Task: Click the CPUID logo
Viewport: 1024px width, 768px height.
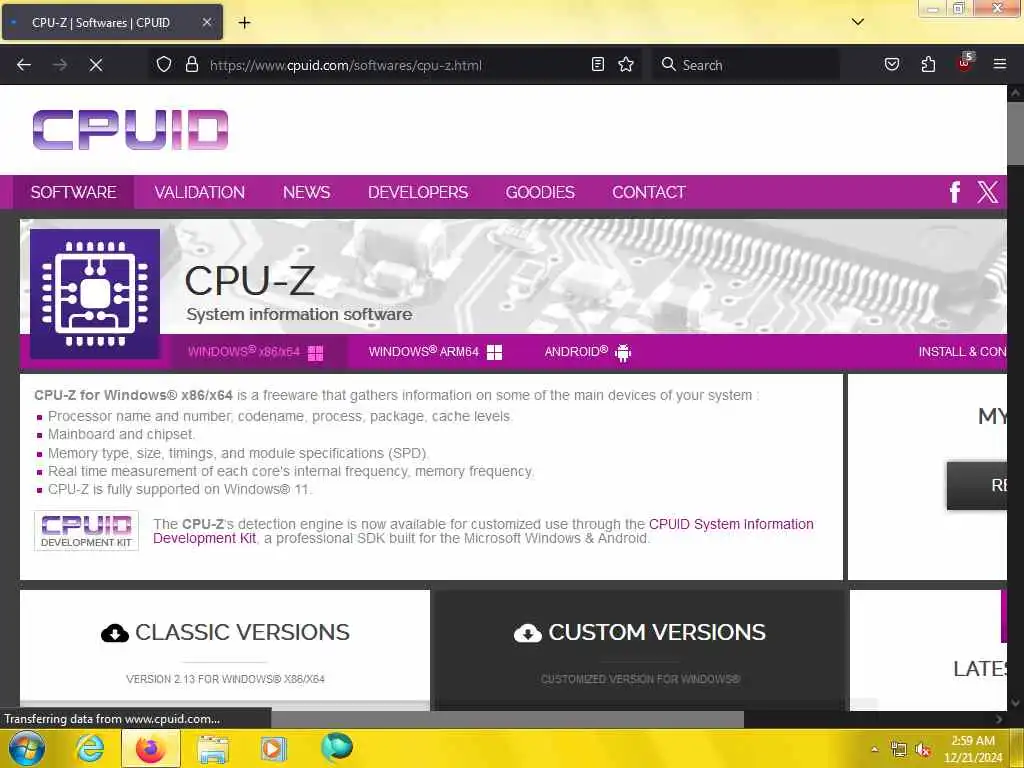Action: (x=131, y=129)
